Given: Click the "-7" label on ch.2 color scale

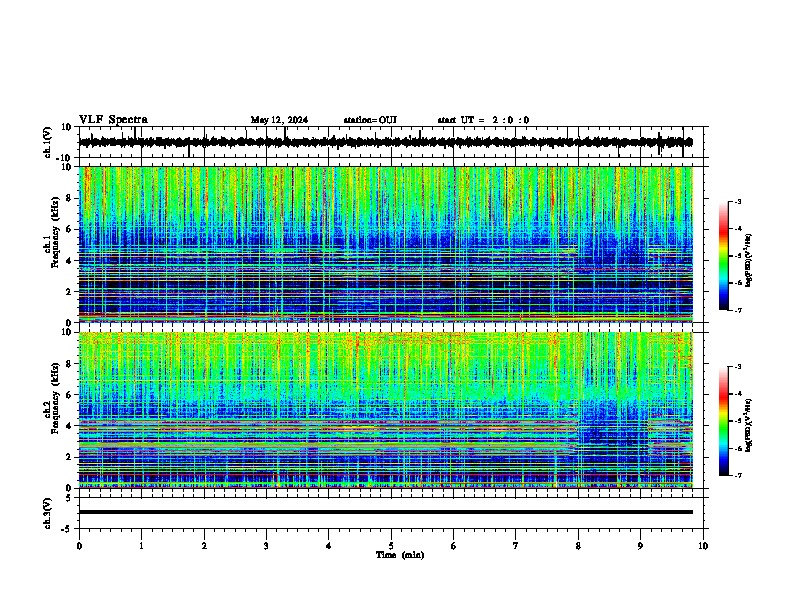Looking at the screenshot, I should coord(738,476).
